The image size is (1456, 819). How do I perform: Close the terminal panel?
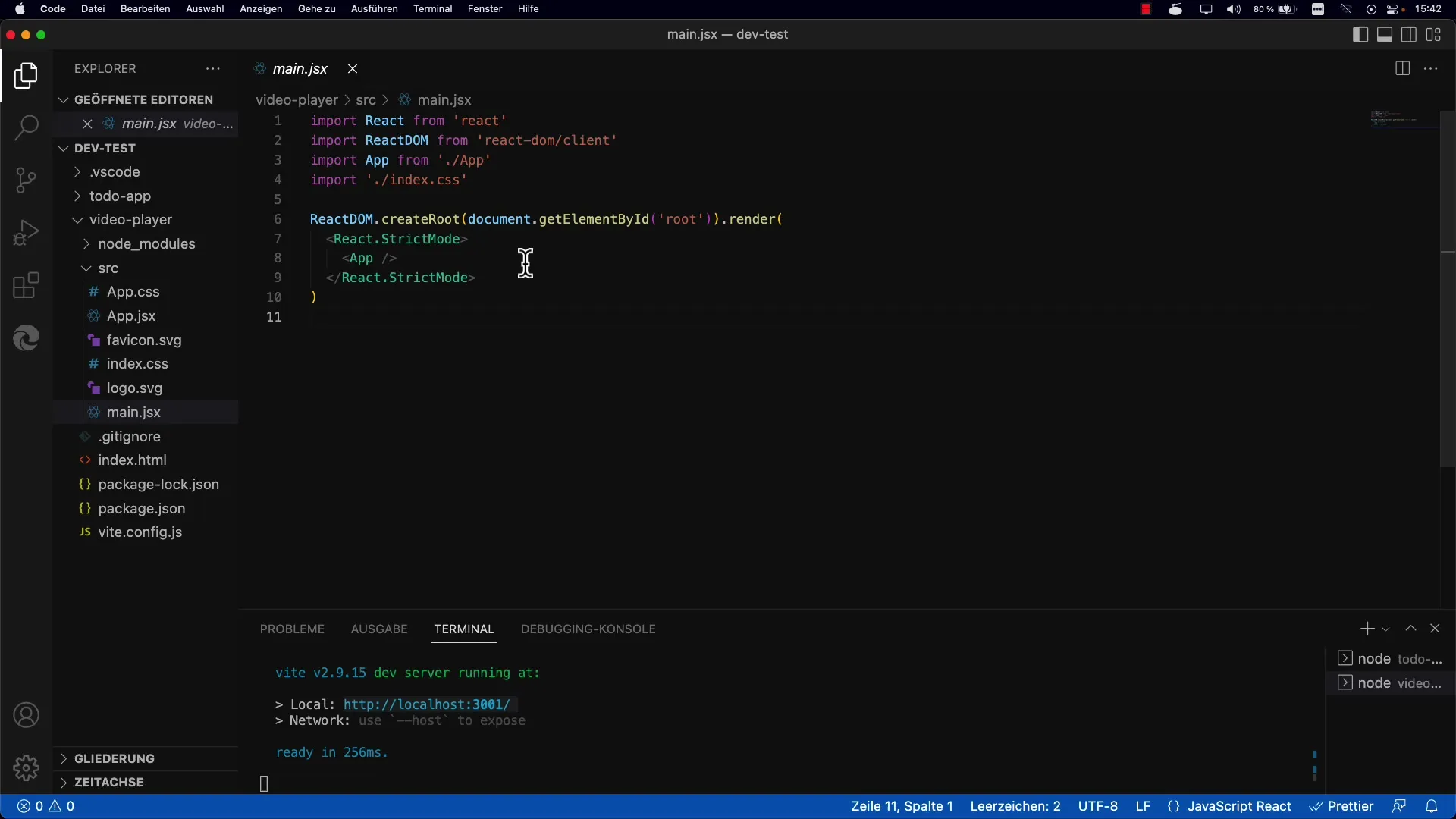coord(1435,629)
